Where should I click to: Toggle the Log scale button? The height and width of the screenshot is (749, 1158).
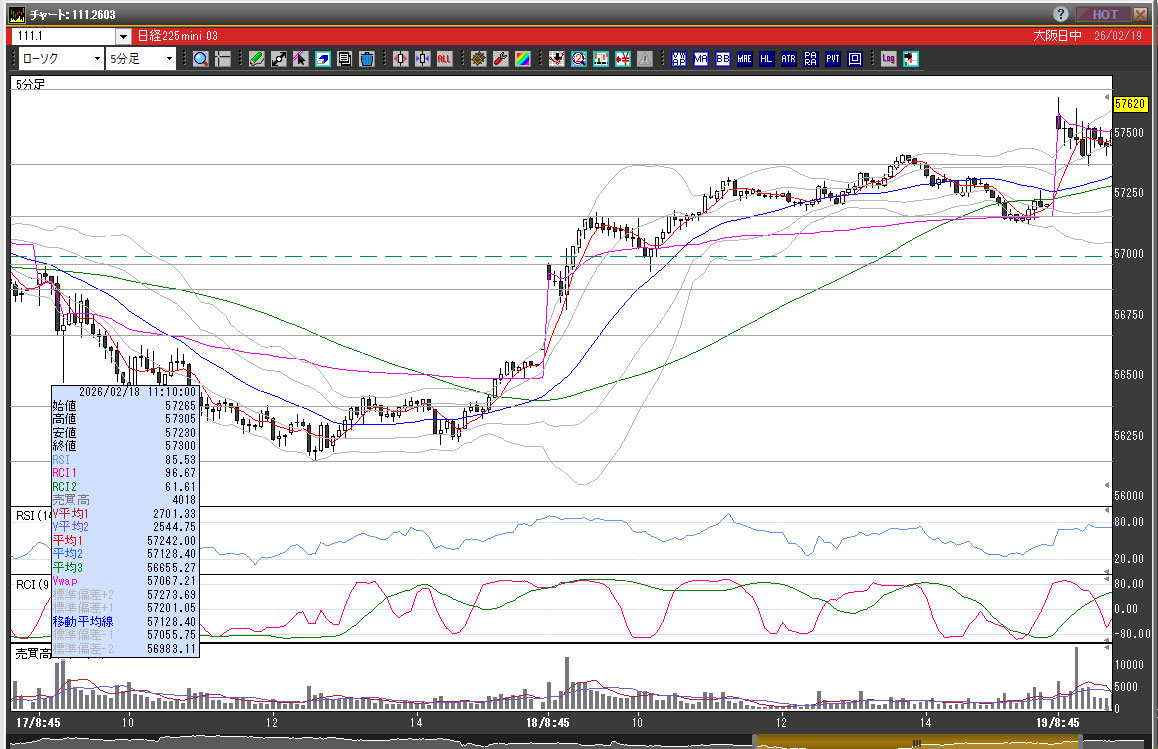[x=888, y=59]
